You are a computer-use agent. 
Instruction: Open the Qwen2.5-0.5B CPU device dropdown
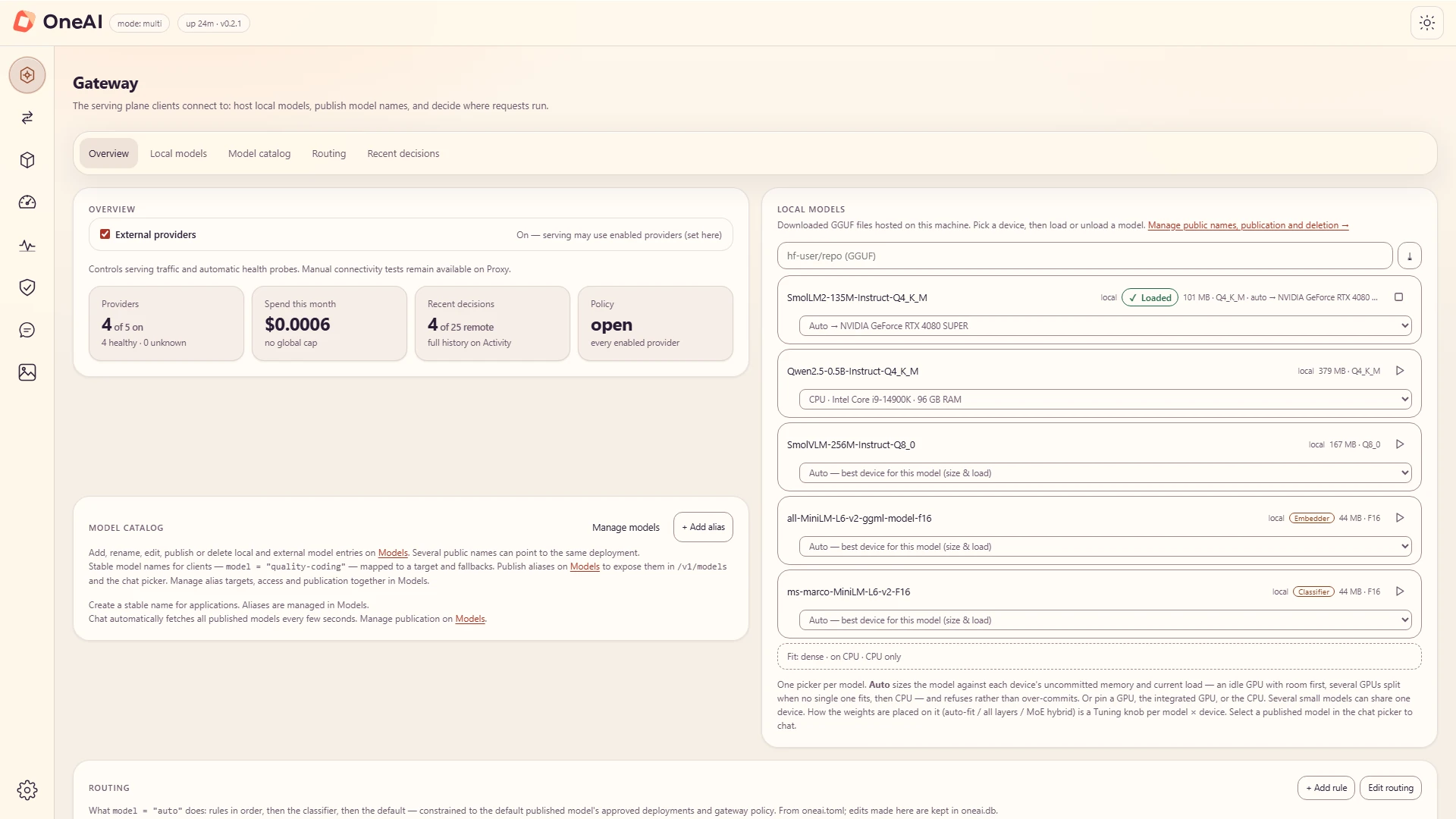coord(1105,400)
